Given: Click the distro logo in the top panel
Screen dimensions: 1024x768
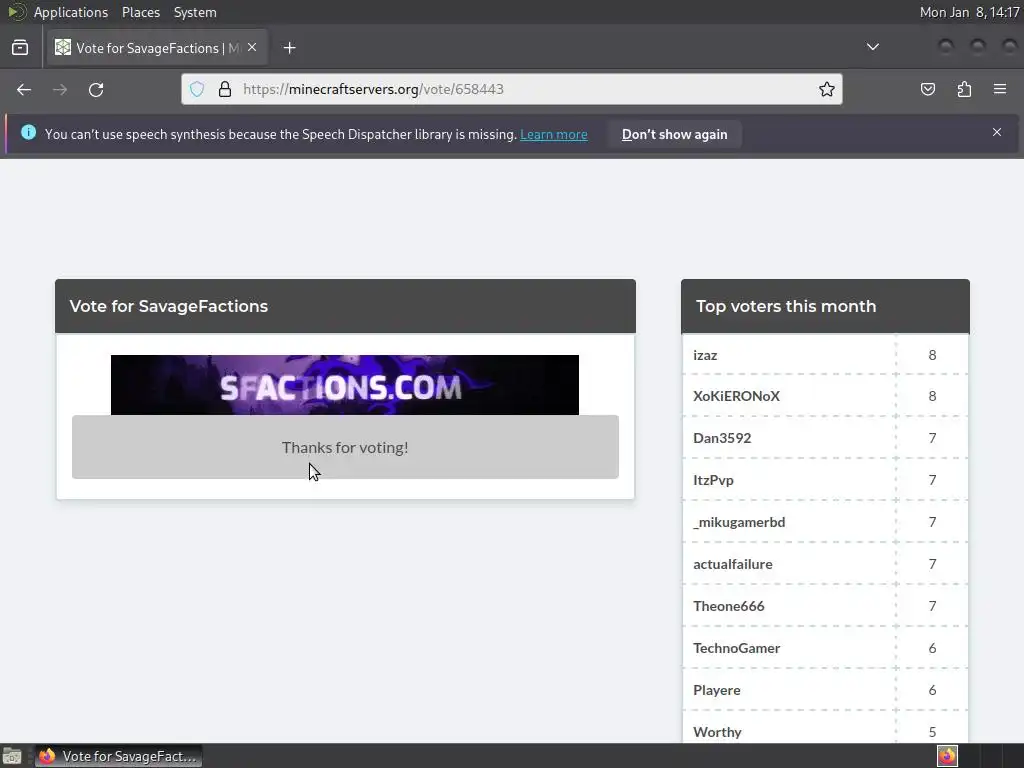Looking at the screenshot, I should click(x=17, y=12).
